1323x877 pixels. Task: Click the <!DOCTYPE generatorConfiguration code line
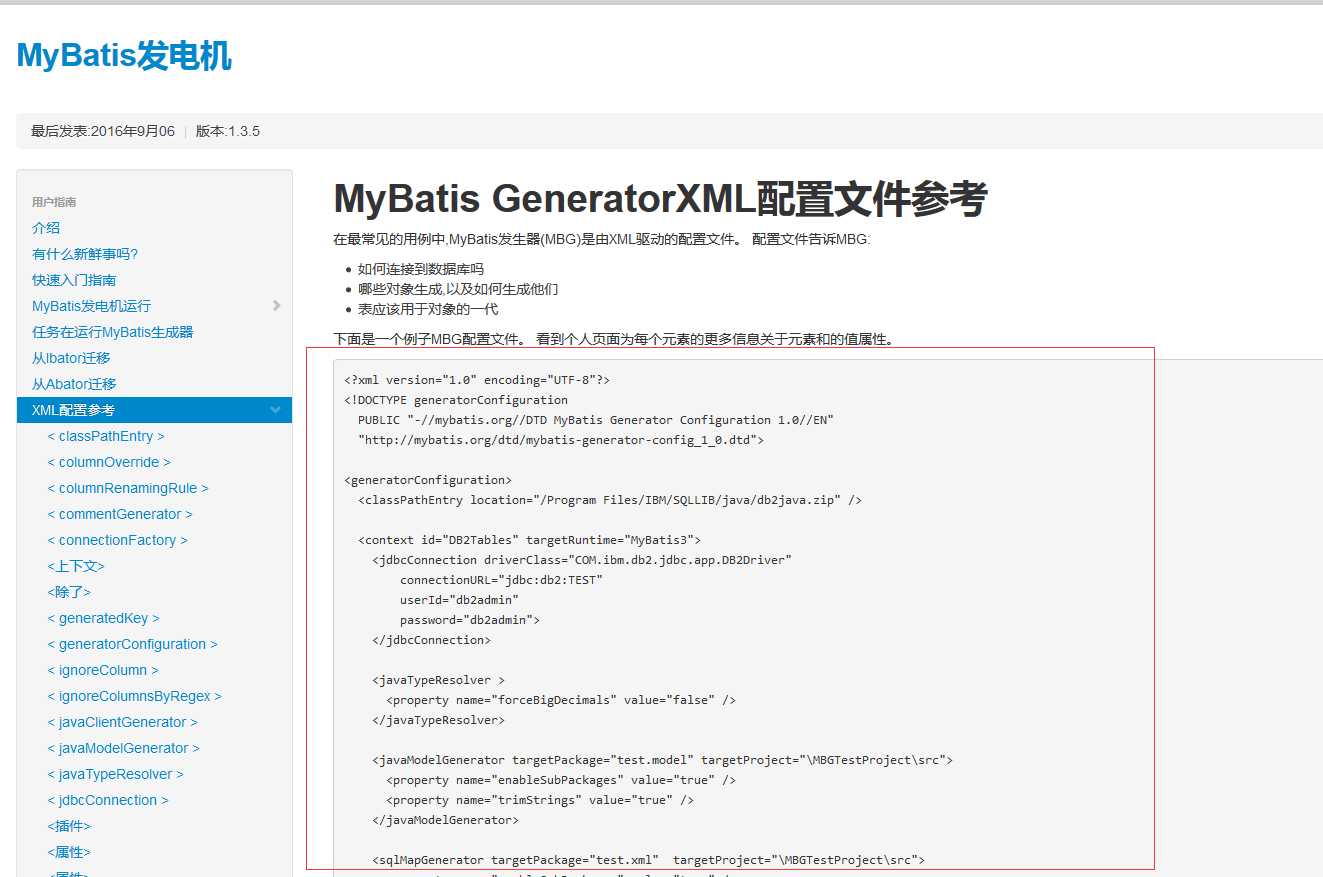(456, 400)
